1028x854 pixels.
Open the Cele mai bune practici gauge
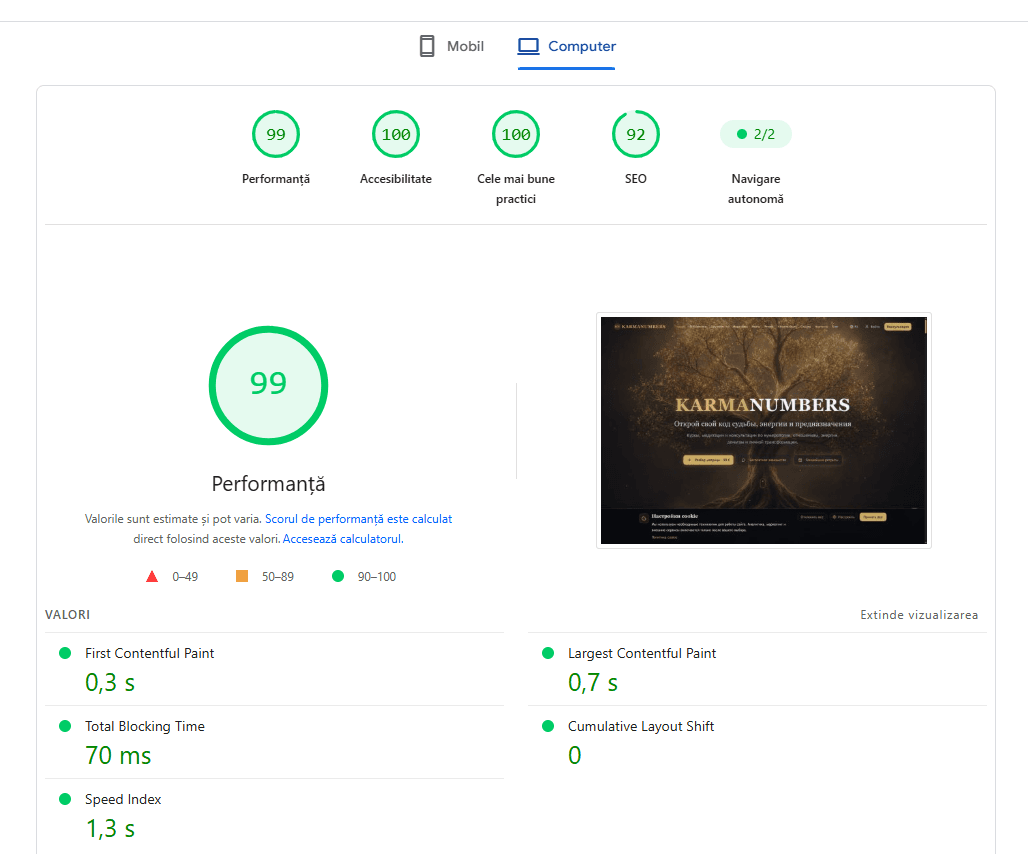point(516,134)
